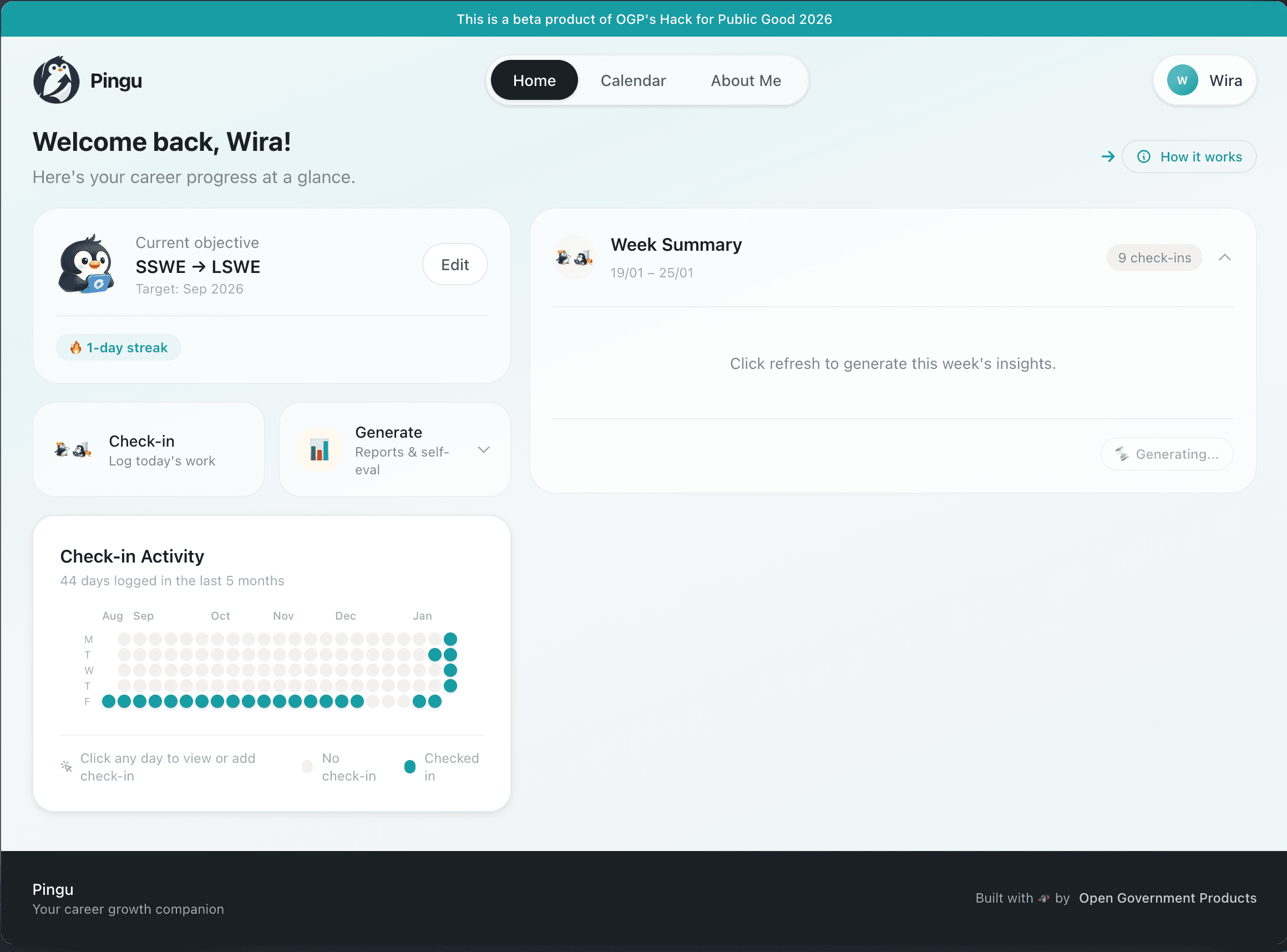Expand the Generate reports dropdown chevron
The image size is (1287, 952).
coord(483,449)
